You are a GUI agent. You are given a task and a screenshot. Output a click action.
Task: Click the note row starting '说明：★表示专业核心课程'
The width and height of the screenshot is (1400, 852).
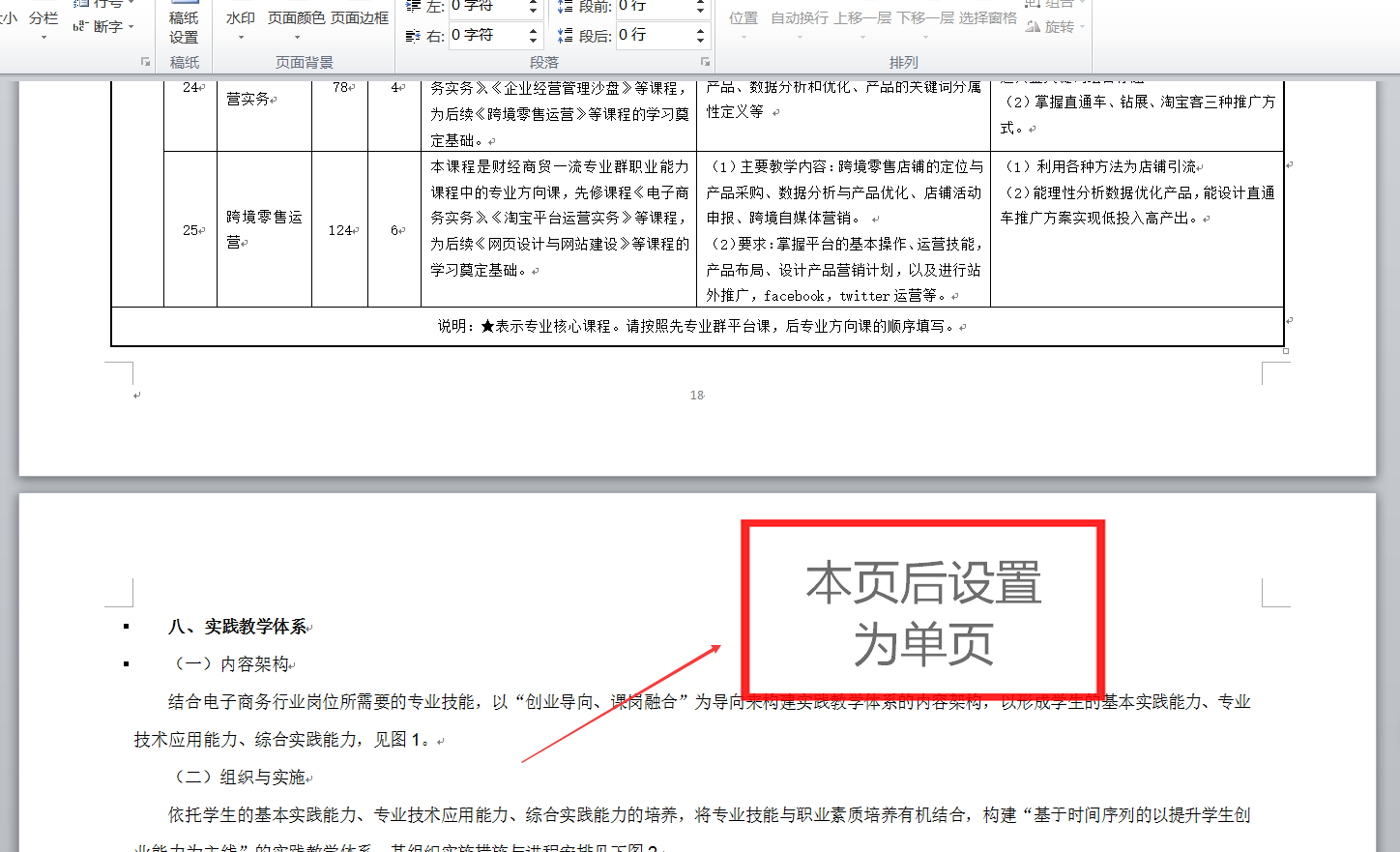pyautogui.click(x=697, y=326)
